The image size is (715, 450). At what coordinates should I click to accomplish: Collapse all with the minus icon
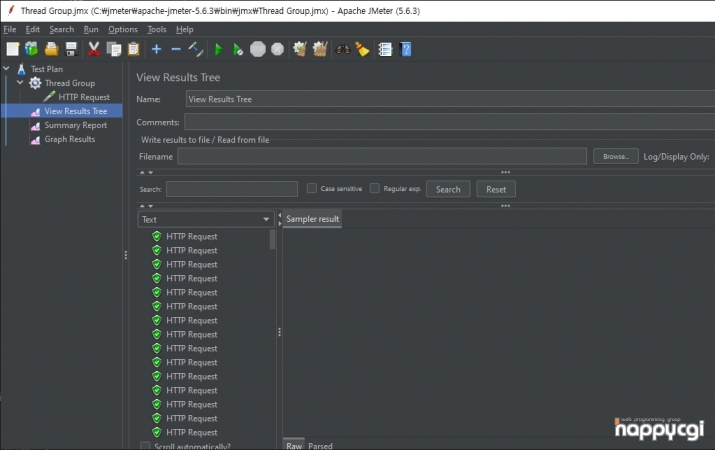[x=176, y=49]
